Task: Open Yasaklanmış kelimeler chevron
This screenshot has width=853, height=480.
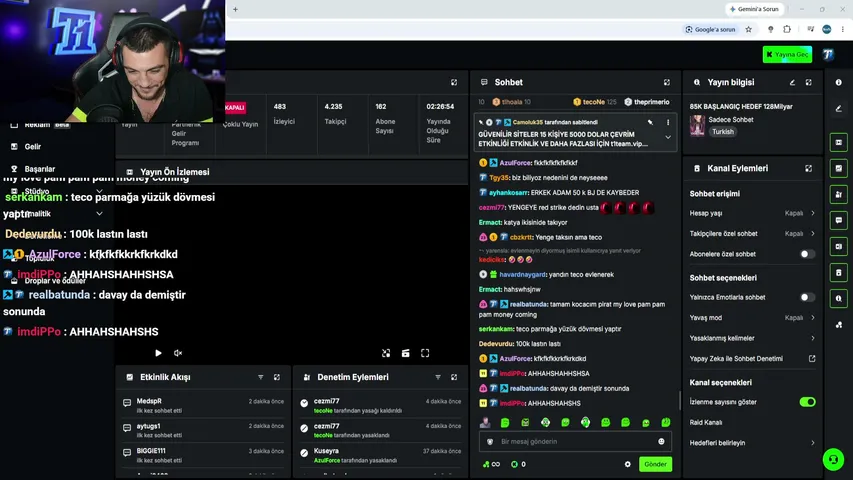Action: click(x=813, y=338)
